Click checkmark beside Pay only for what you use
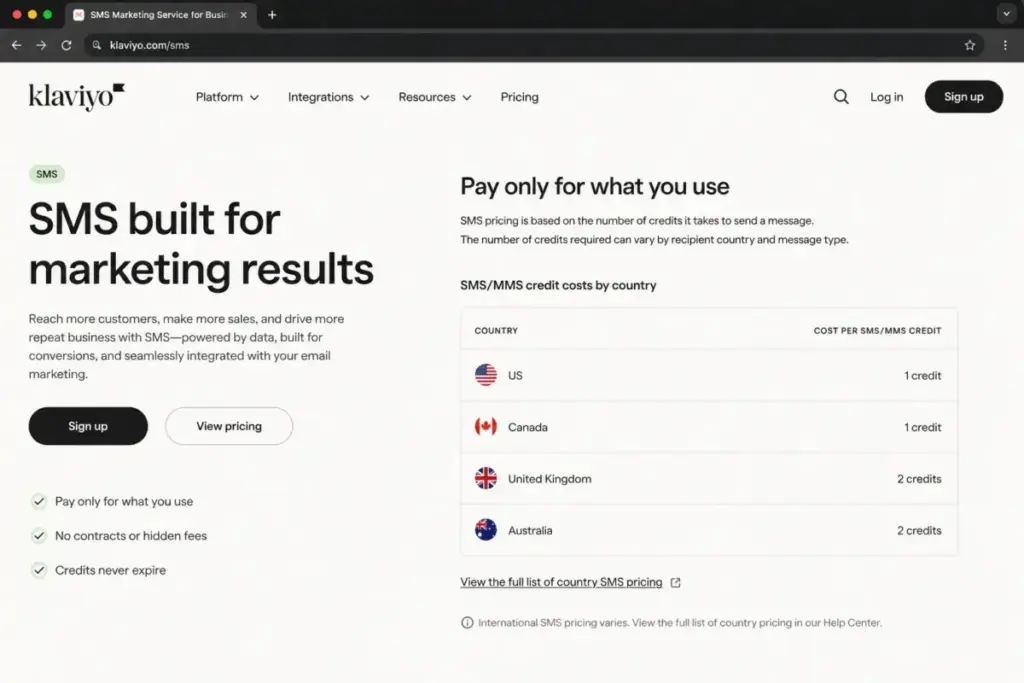The image size is (1024, 683). (39, 501)
